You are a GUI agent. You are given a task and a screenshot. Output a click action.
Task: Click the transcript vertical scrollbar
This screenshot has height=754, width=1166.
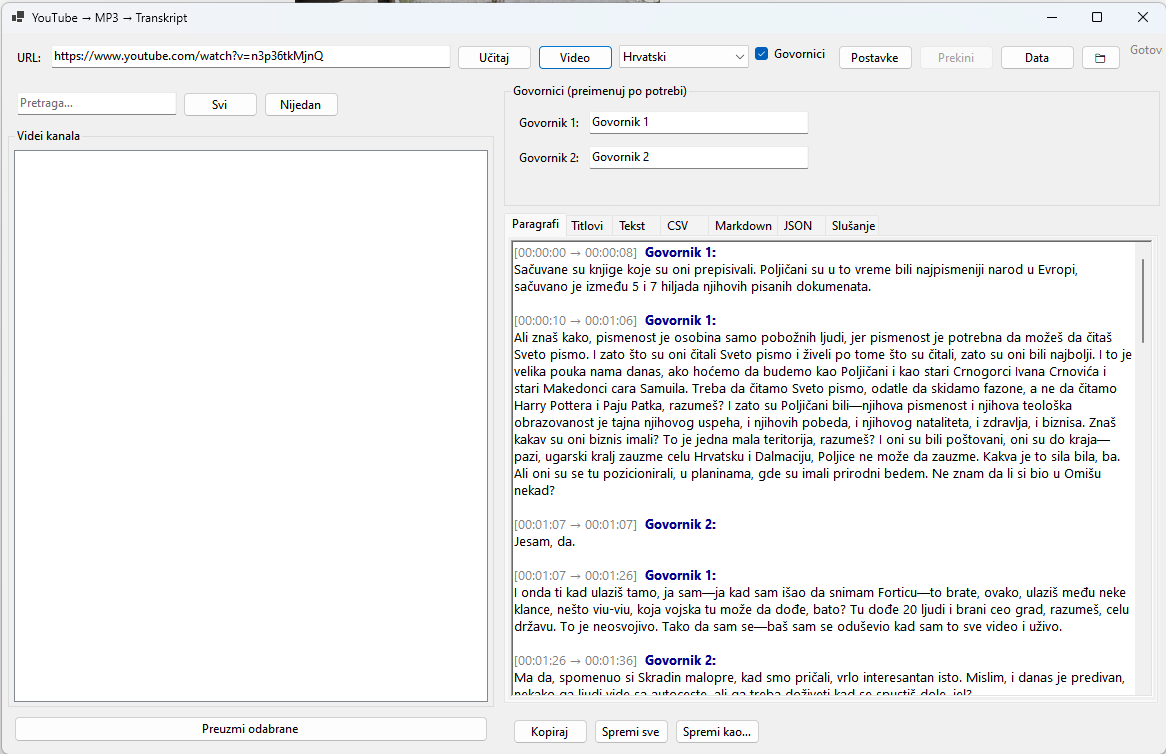(1143, 301)
